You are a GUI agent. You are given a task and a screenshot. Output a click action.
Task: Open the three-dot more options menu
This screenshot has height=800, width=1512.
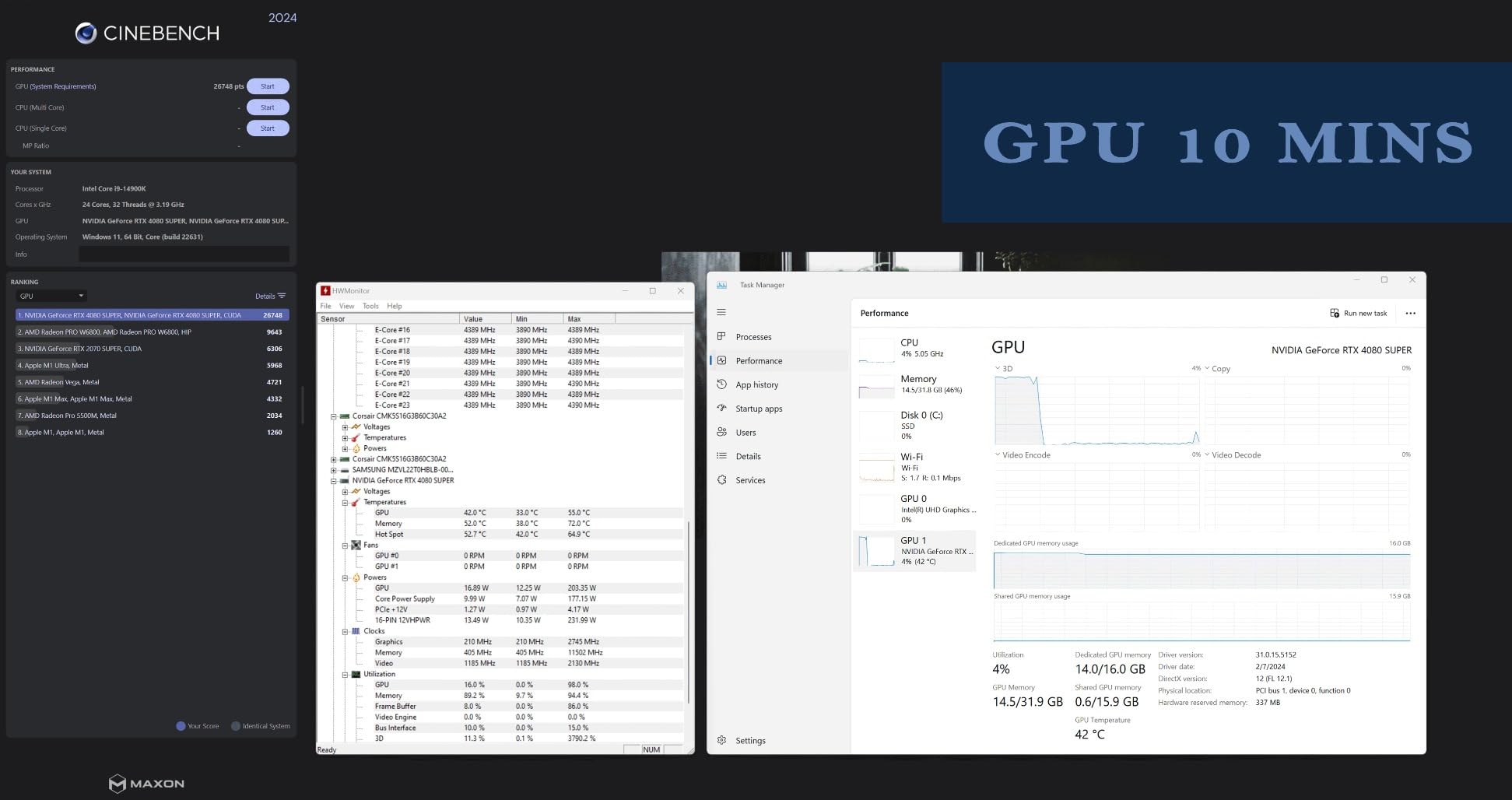pos(1411,314)
